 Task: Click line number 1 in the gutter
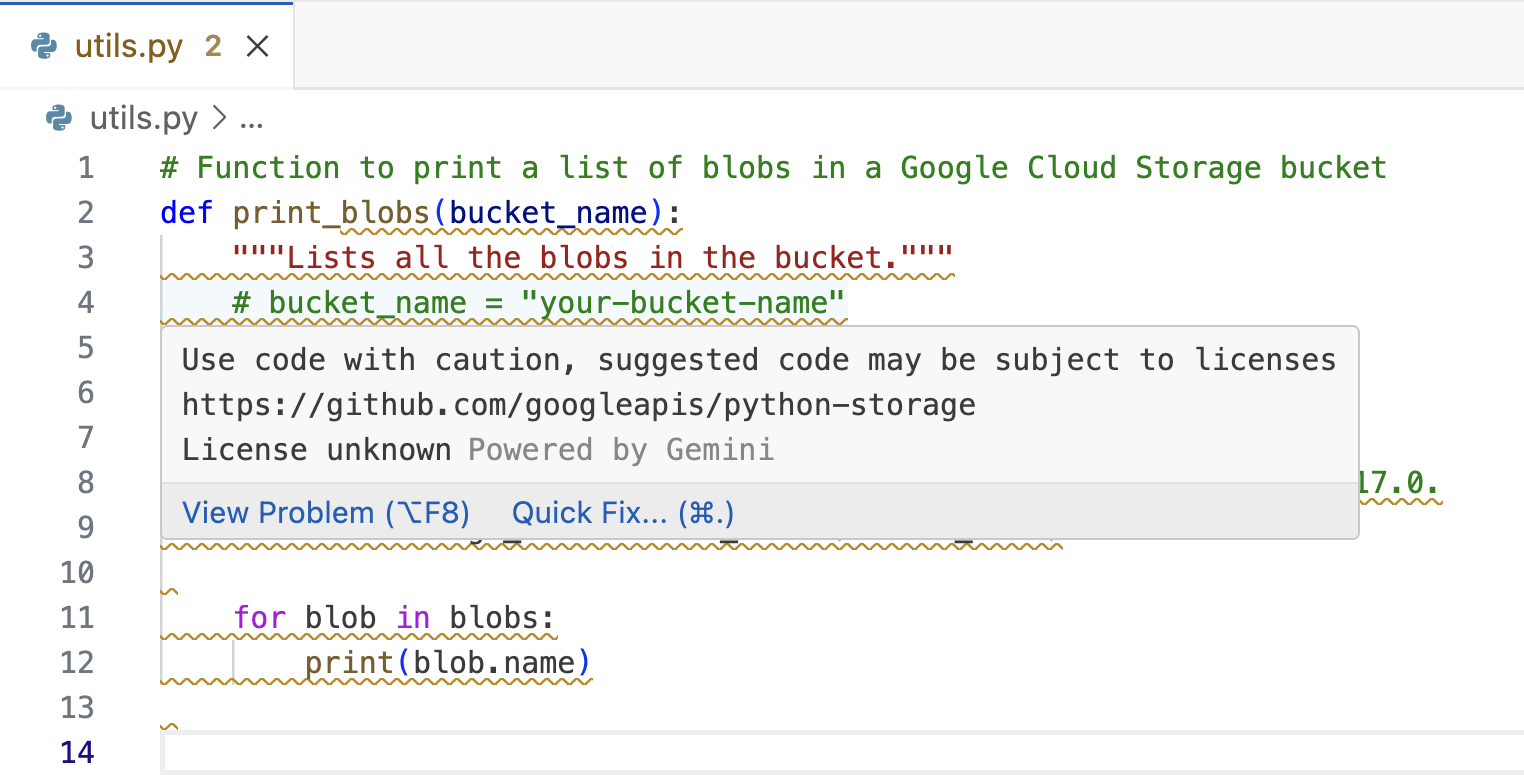tap(85, 168)
